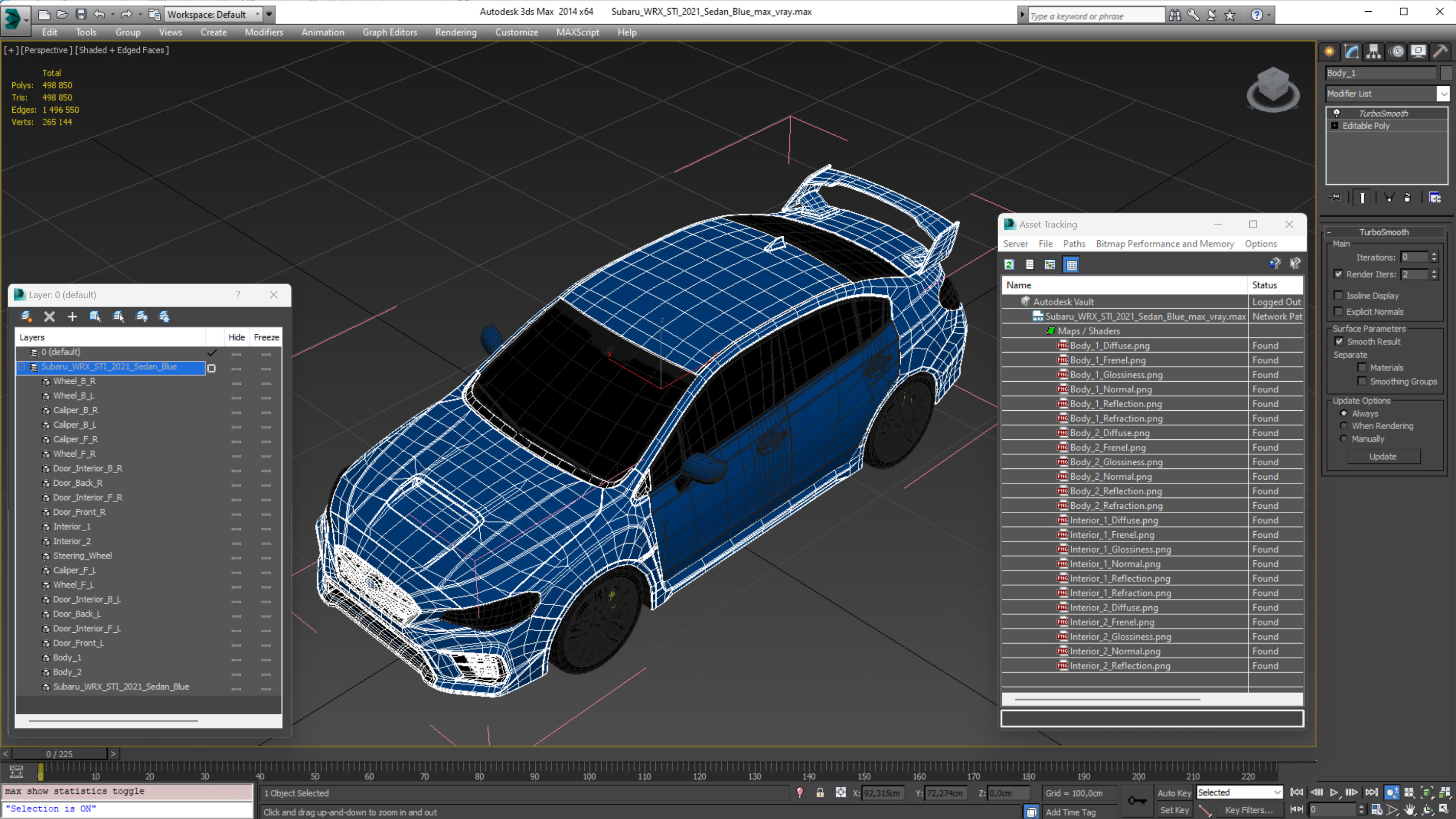Screen dimensions: 1456x819
Task: Select the Body_1 layer entry
Action: pos(67,657)
